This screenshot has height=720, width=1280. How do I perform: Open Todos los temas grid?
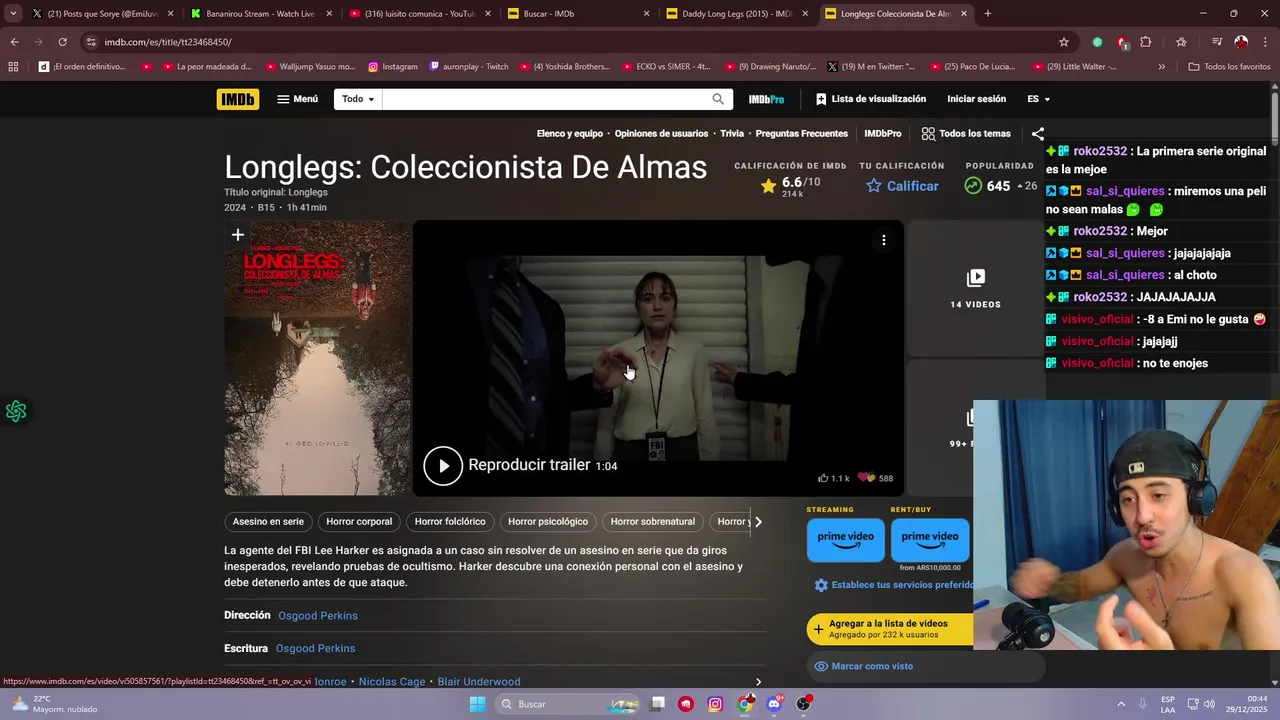(x=966, y=133)
